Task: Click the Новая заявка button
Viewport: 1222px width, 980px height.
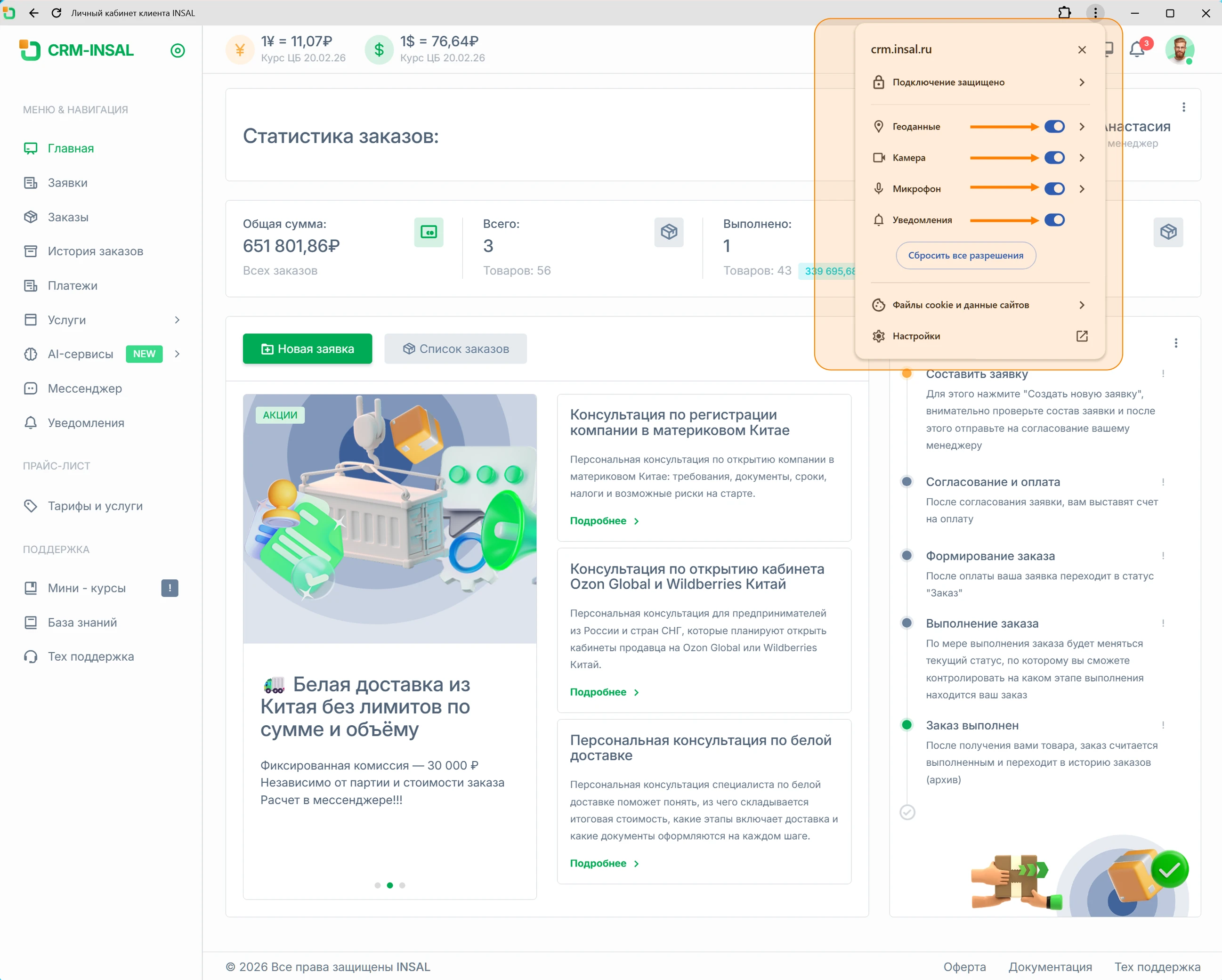Action: 307,348
